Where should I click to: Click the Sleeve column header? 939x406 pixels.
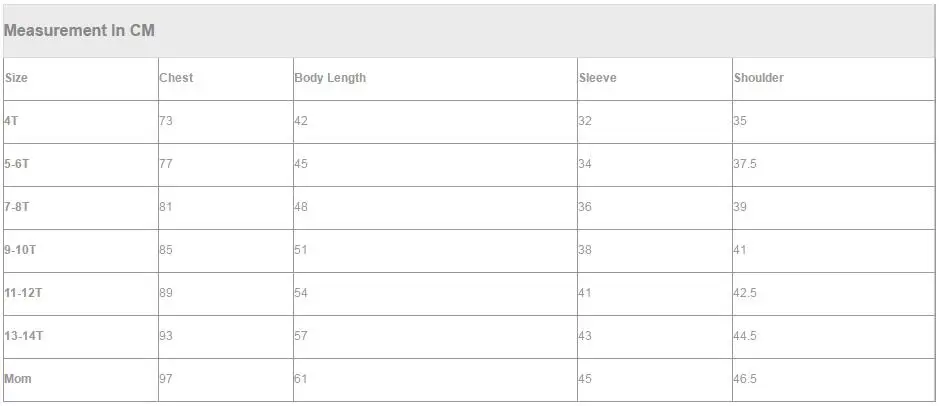pos(597,78)
